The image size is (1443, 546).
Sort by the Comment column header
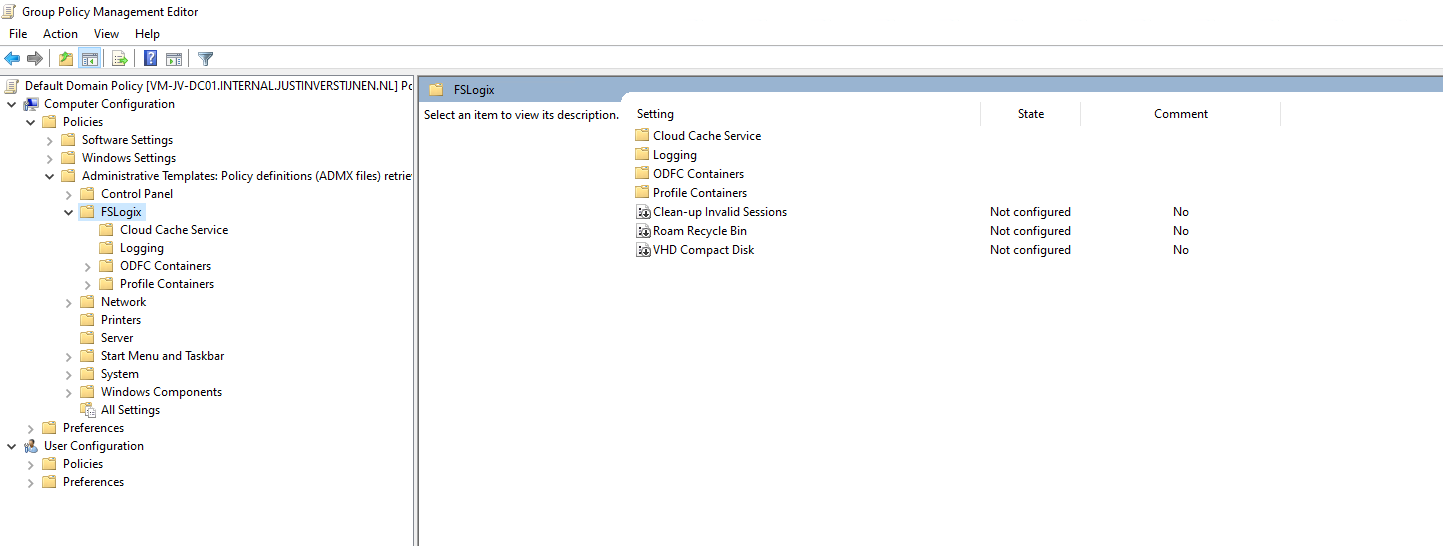[x=1181, y=114]
